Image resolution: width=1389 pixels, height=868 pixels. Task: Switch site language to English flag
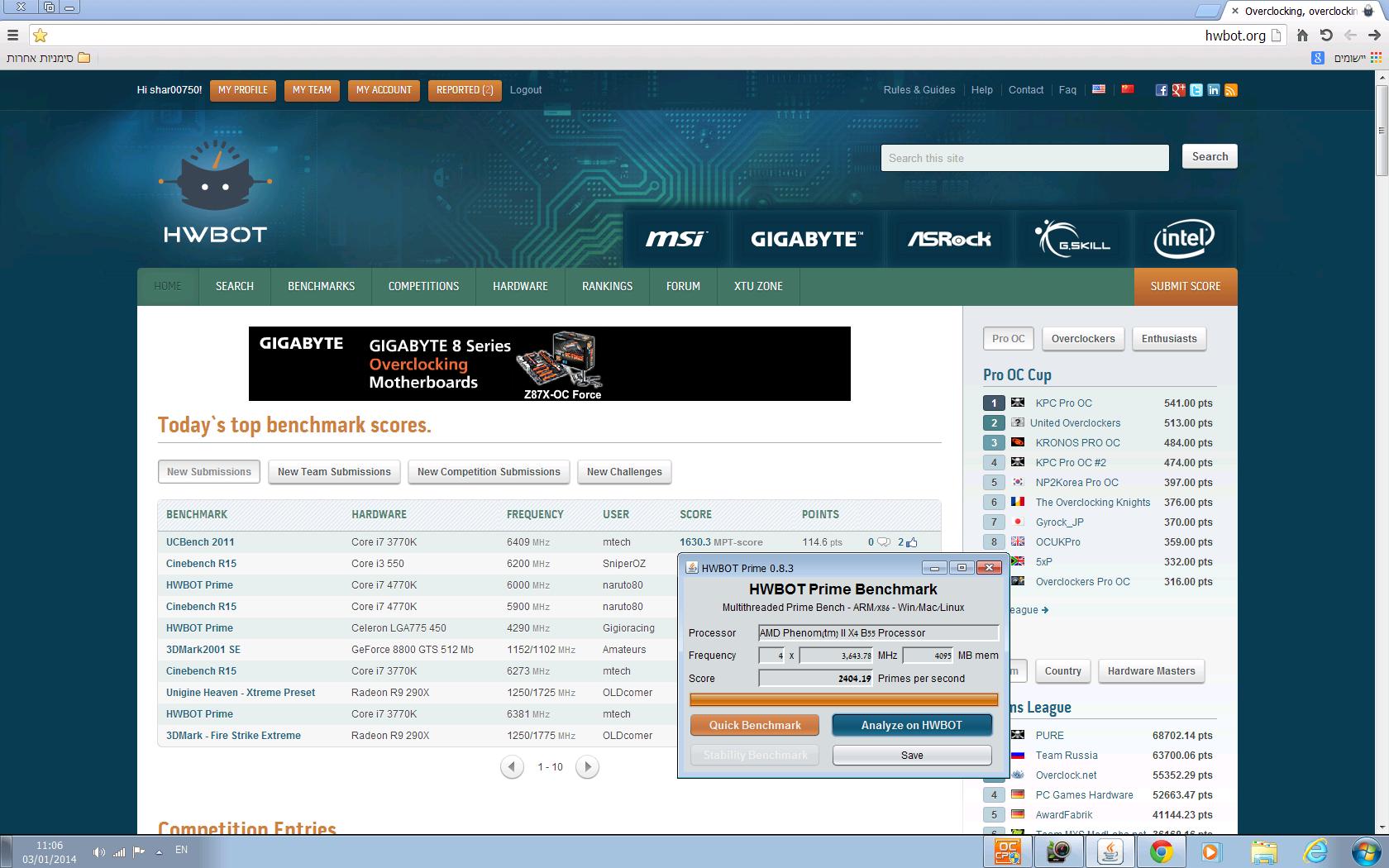coord(1099,89)
